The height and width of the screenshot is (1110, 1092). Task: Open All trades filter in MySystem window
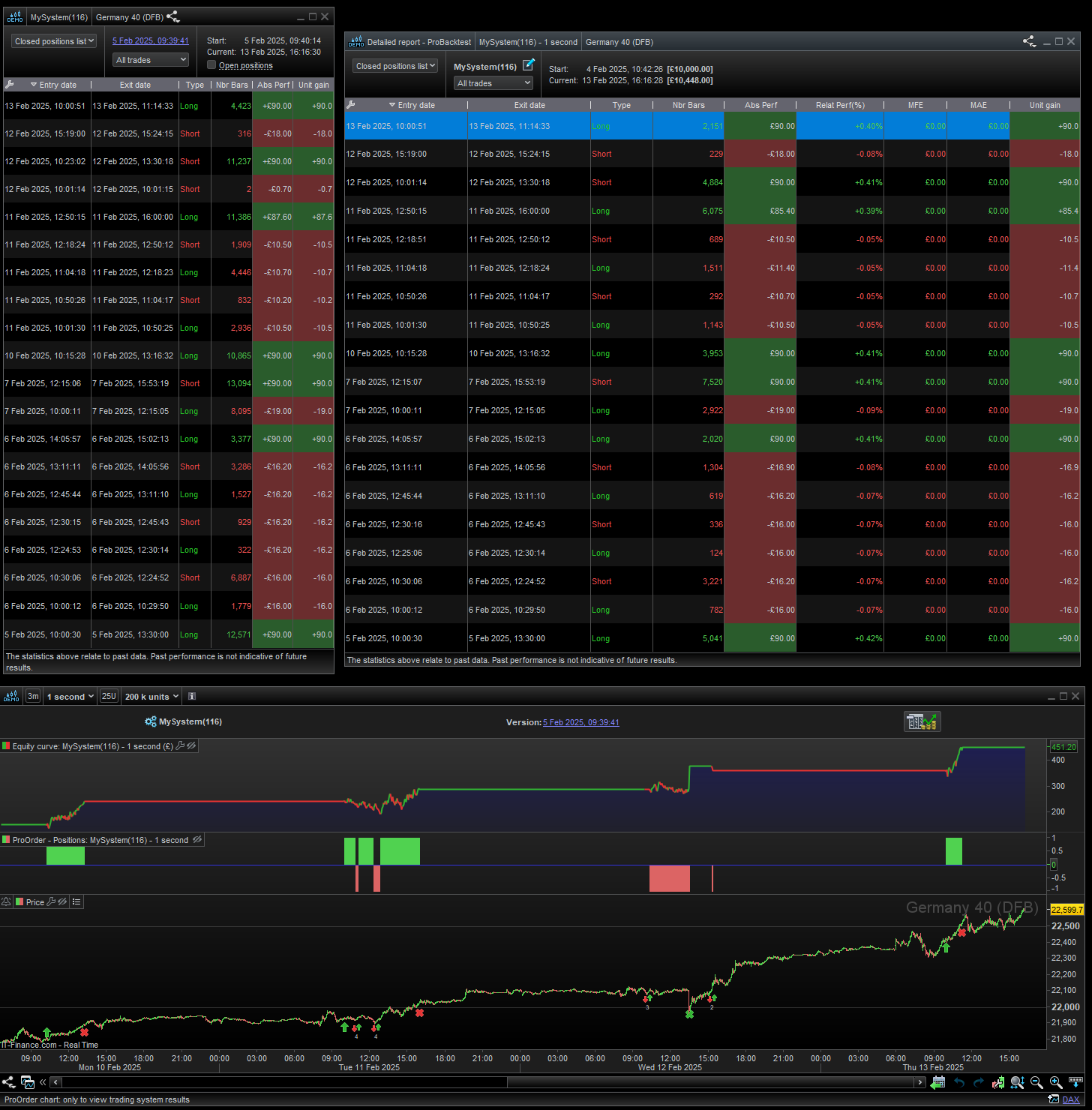coord(151,60)
